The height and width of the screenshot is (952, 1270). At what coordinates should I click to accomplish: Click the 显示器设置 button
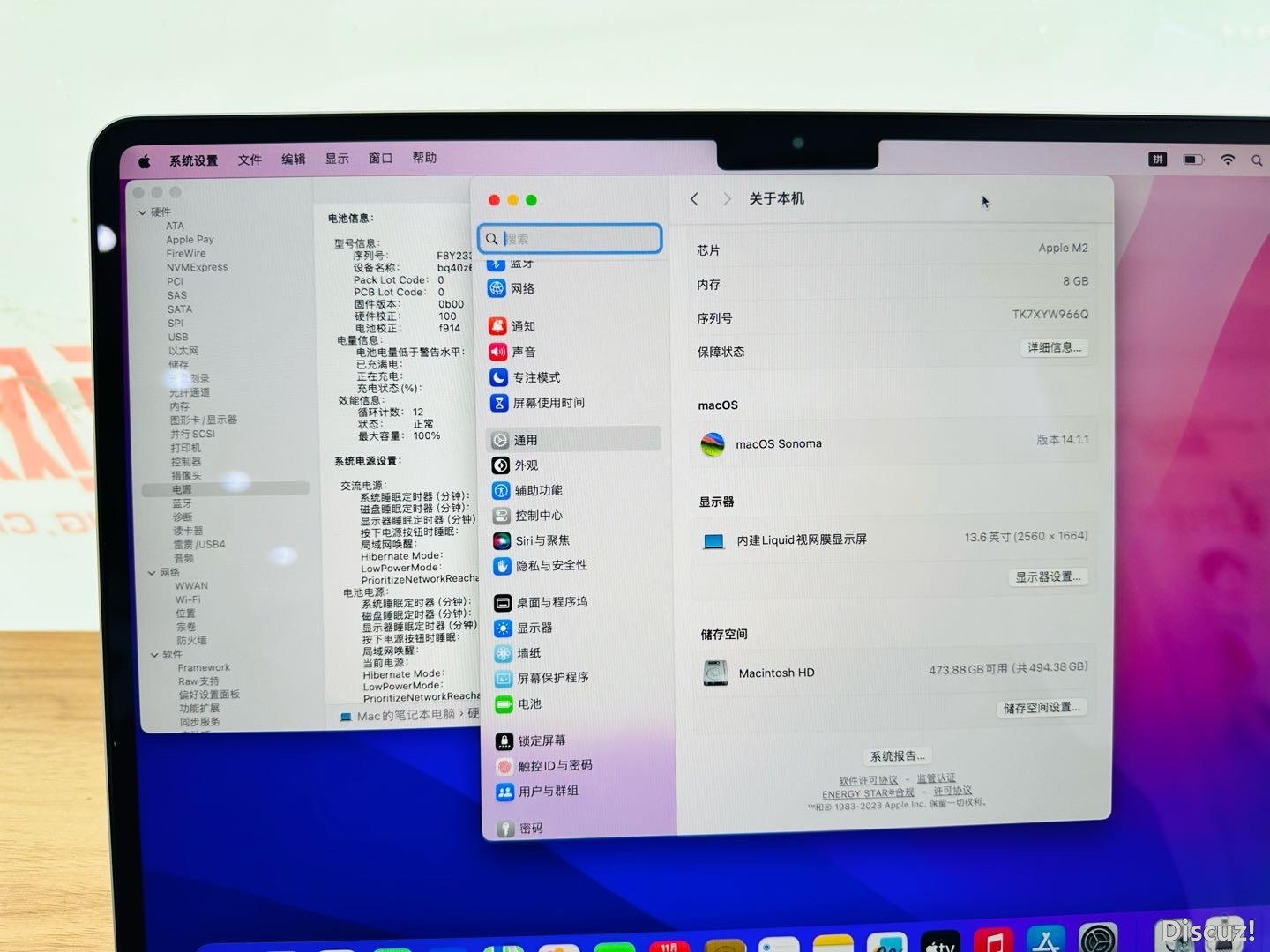click(1048, 576)
